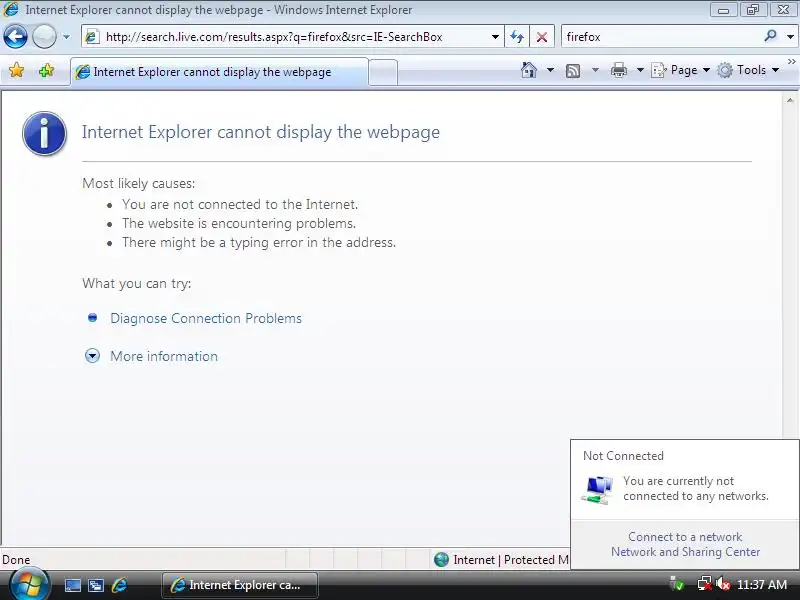Launch Internet Explorer from quick launch
Screen dimensions: 800x600
tap(119, 585)
